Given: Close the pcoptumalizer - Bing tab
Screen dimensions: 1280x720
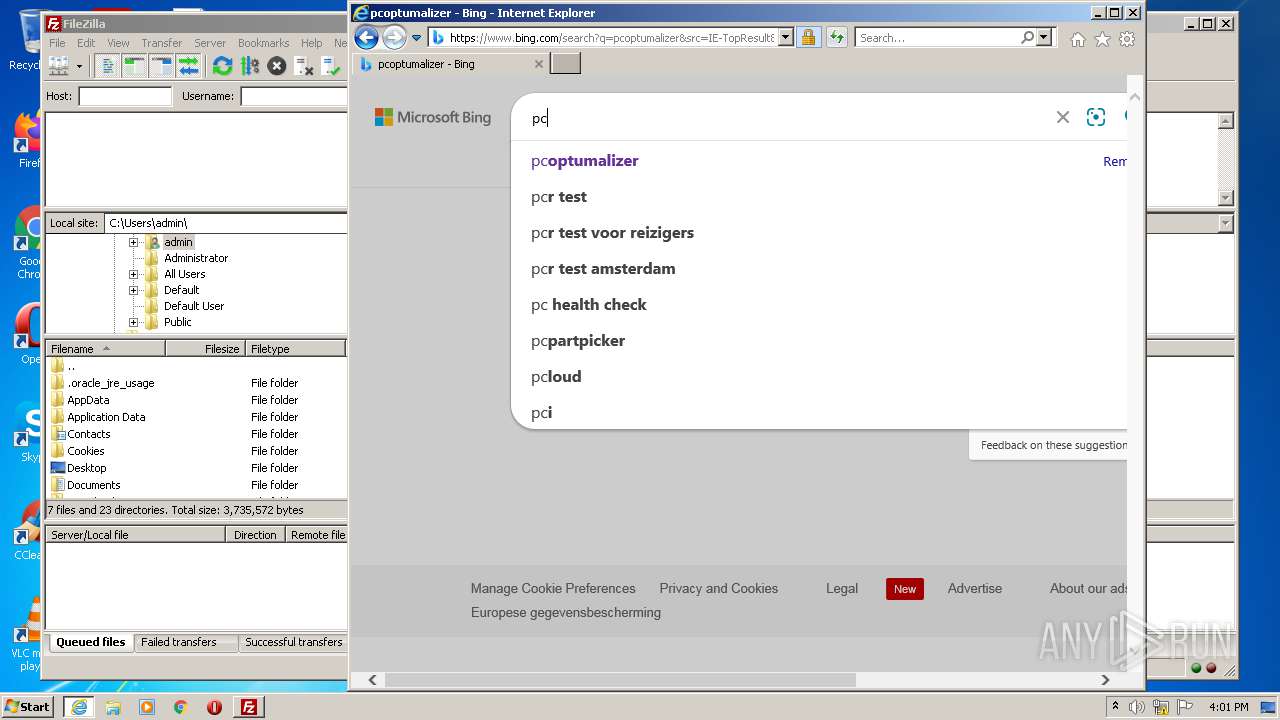Looking at the screenshot, I should point(539,64).
